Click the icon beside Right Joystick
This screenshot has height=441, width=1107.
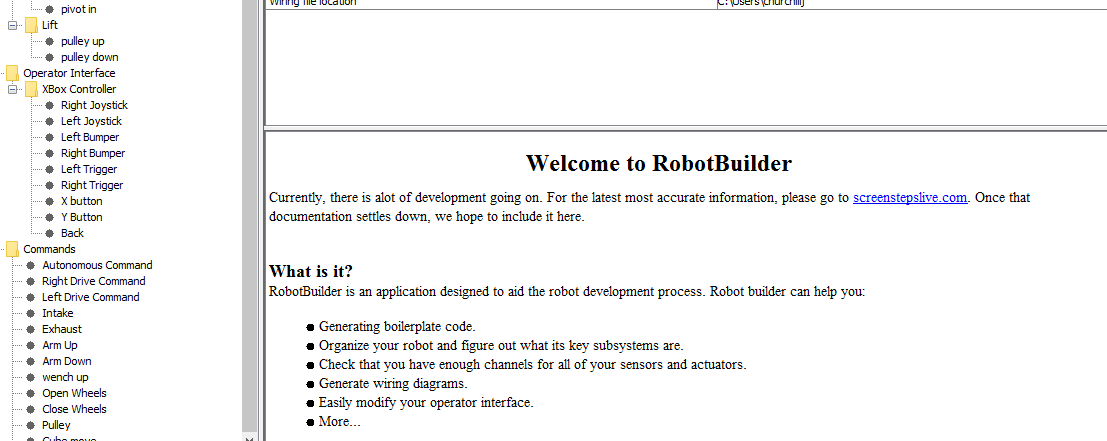tap(49, 106)
